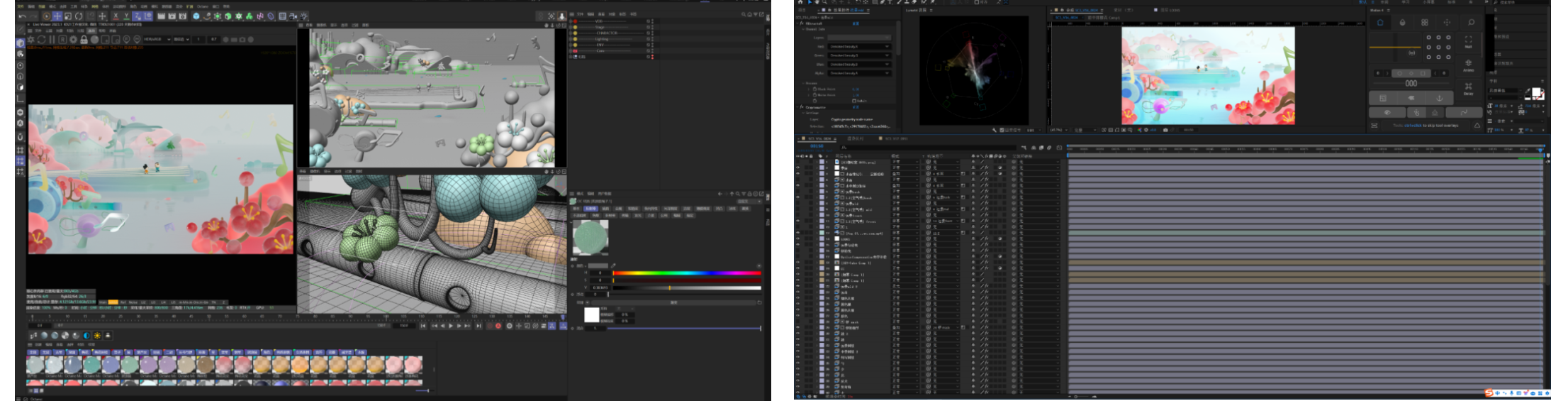Viewport: 1568px width, 401px height.
Task: Click the After Effects Home icon
Action: (800, 2)
